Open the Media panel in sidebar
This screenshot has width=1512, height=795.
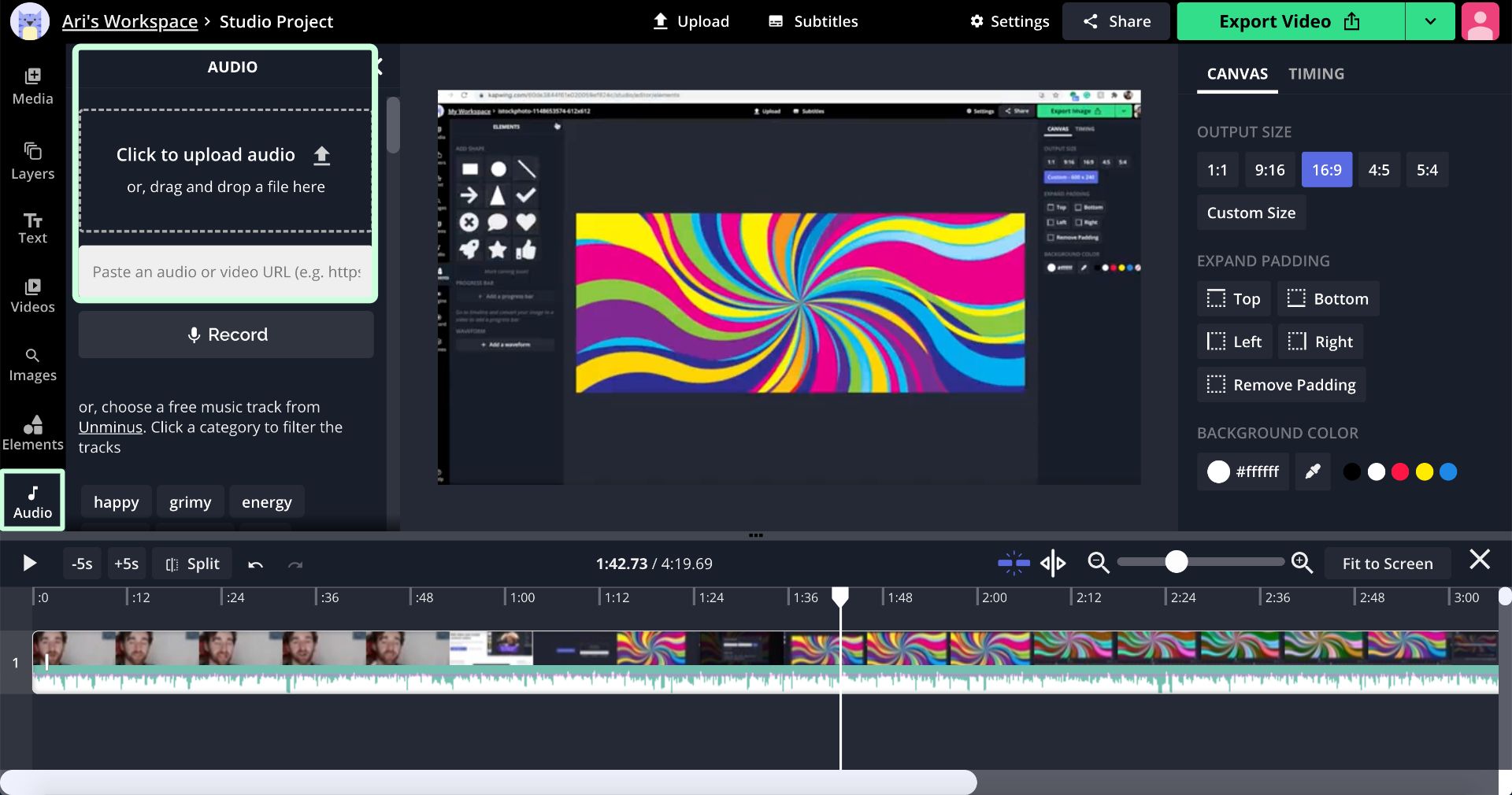(x=32, y=86)
